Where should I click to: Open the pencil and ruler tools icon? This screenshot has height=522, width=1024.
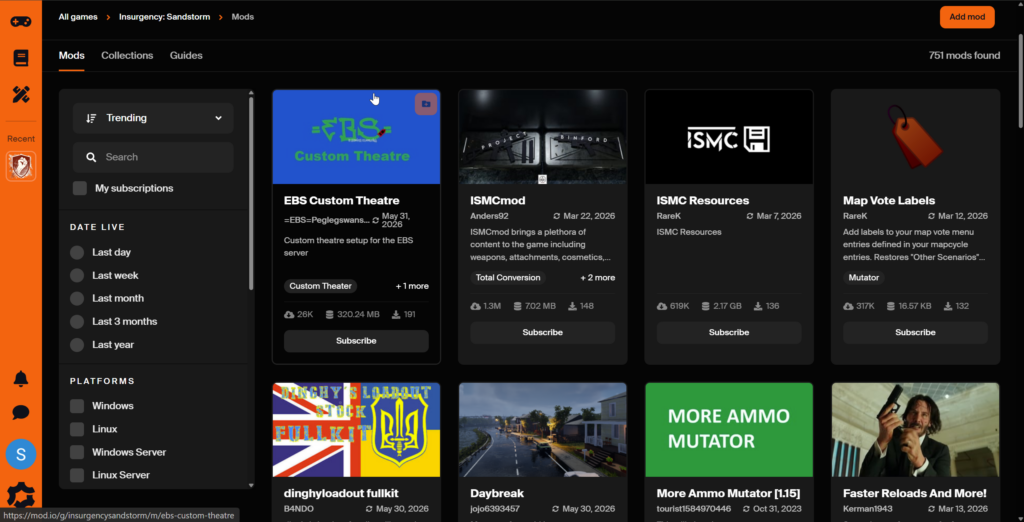point(21,95)
